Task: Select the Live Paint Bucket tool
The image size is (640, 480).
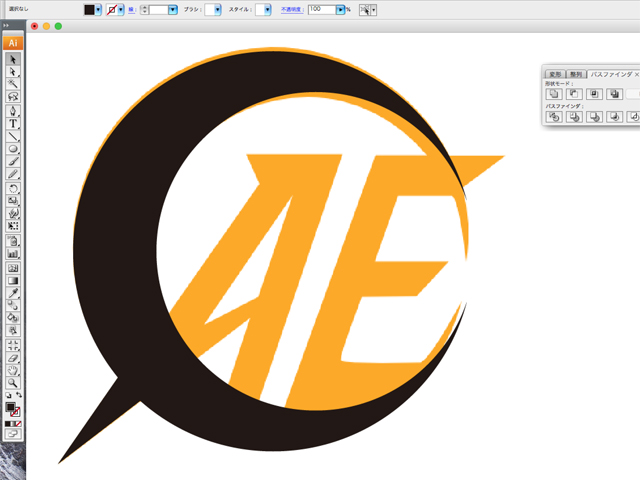Action: point(13,318)
